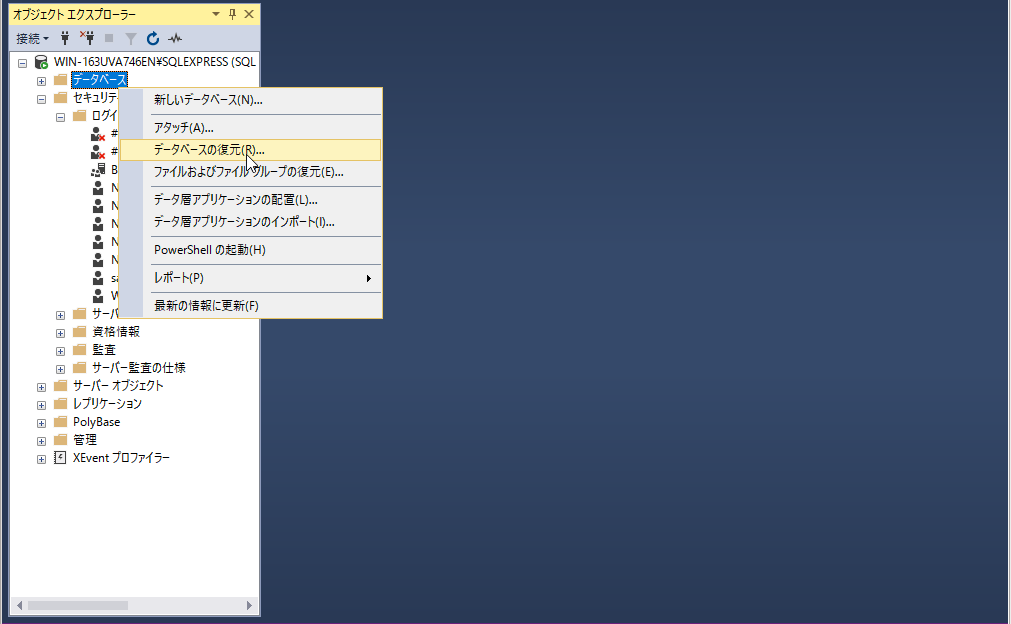Image resolution: width=1011 pixels, height=624 pixels.
Task: Pin the オブジェクト エクスプローラー panel with the pushpin
Action: (x=232, y=15)
